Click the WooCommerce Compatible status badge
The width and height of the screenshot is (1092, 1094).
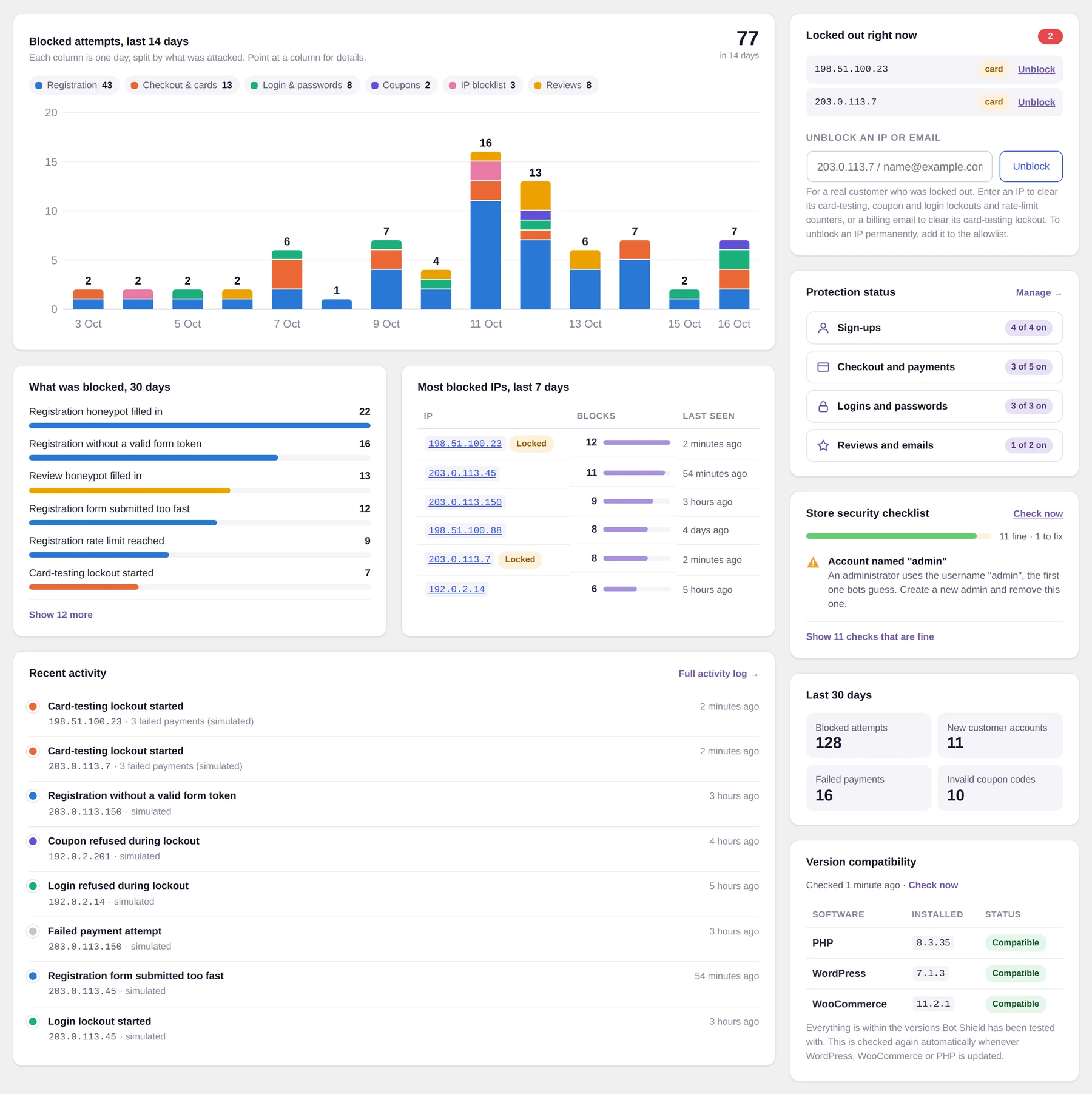tap(1015, 1004)
